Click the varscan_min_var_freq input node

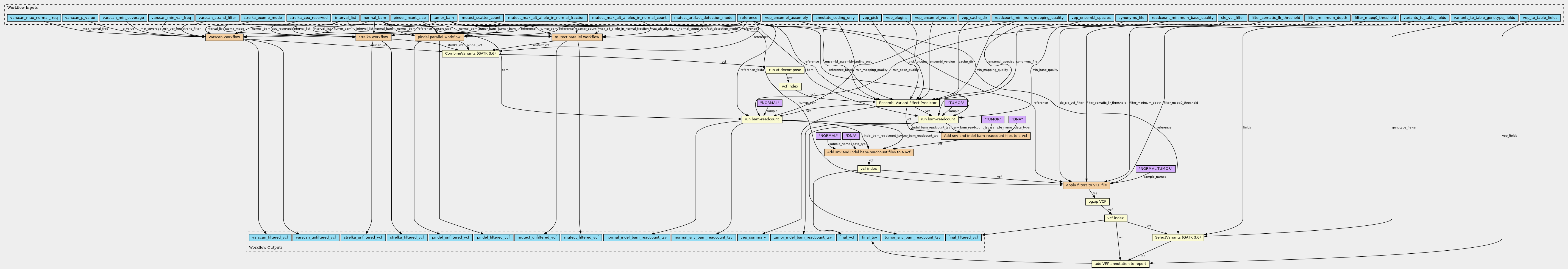[171, 18]
